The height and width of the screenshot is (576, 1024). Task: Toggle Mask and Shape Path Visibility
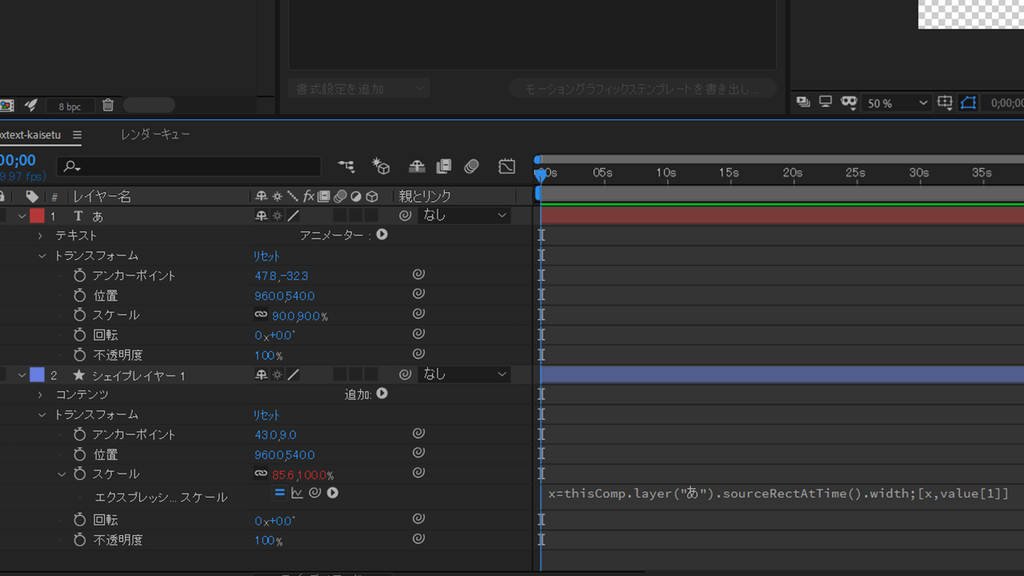point(968,103)
